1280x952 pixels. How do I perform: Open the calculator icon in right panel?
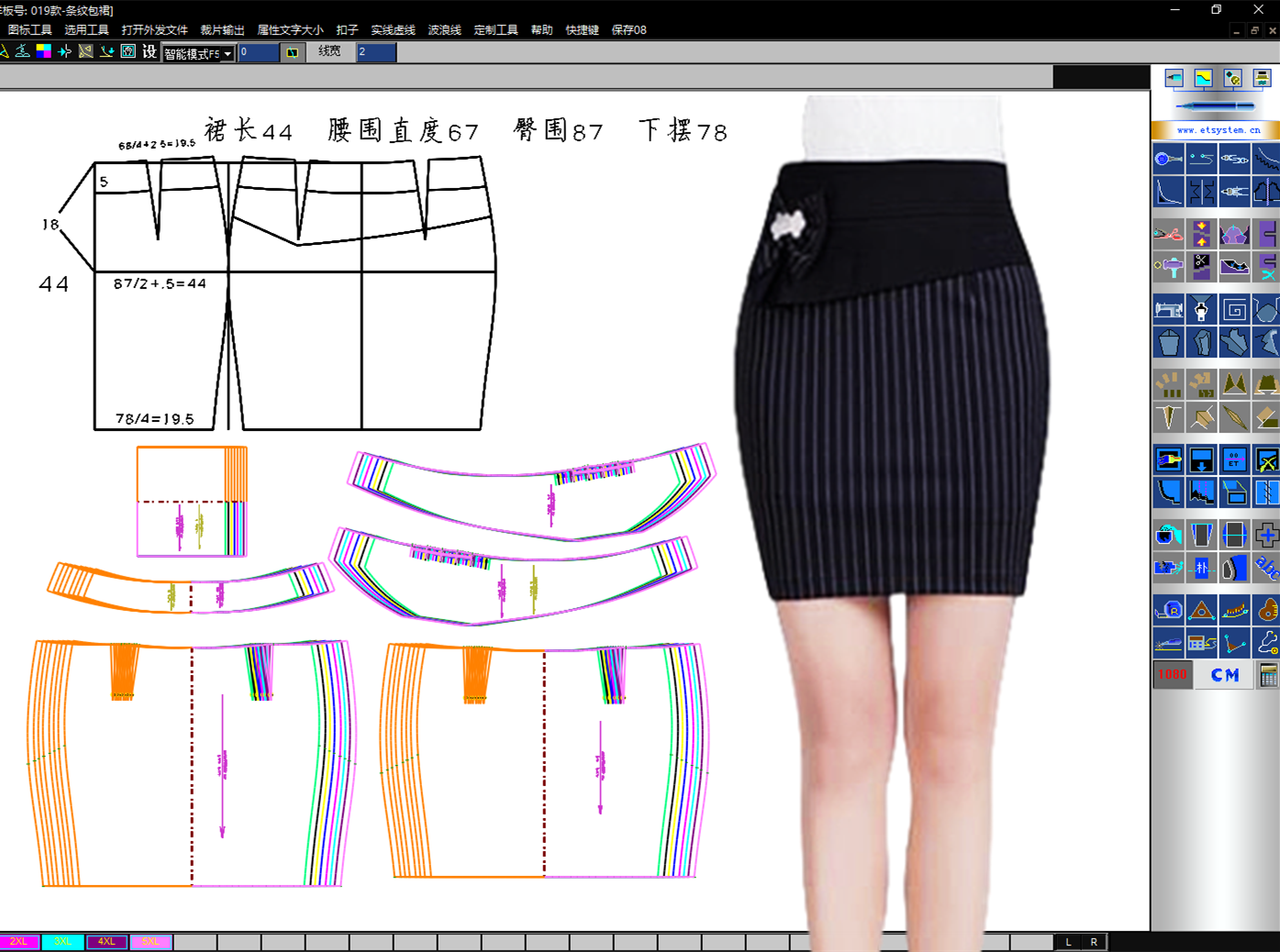1268,675
